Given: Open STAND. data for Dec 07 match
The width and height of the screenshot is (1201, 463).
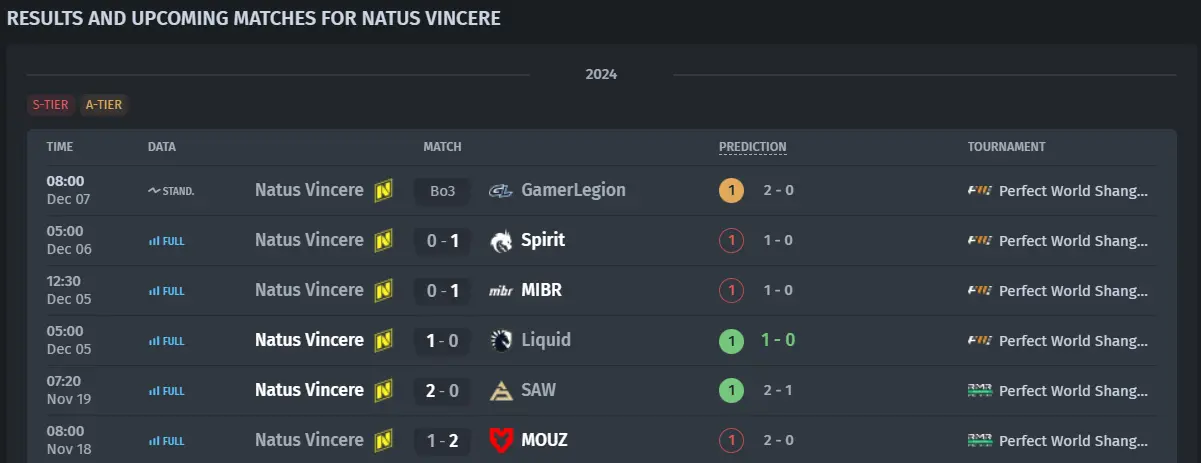Looking at the screenshot, I should 171,191.
